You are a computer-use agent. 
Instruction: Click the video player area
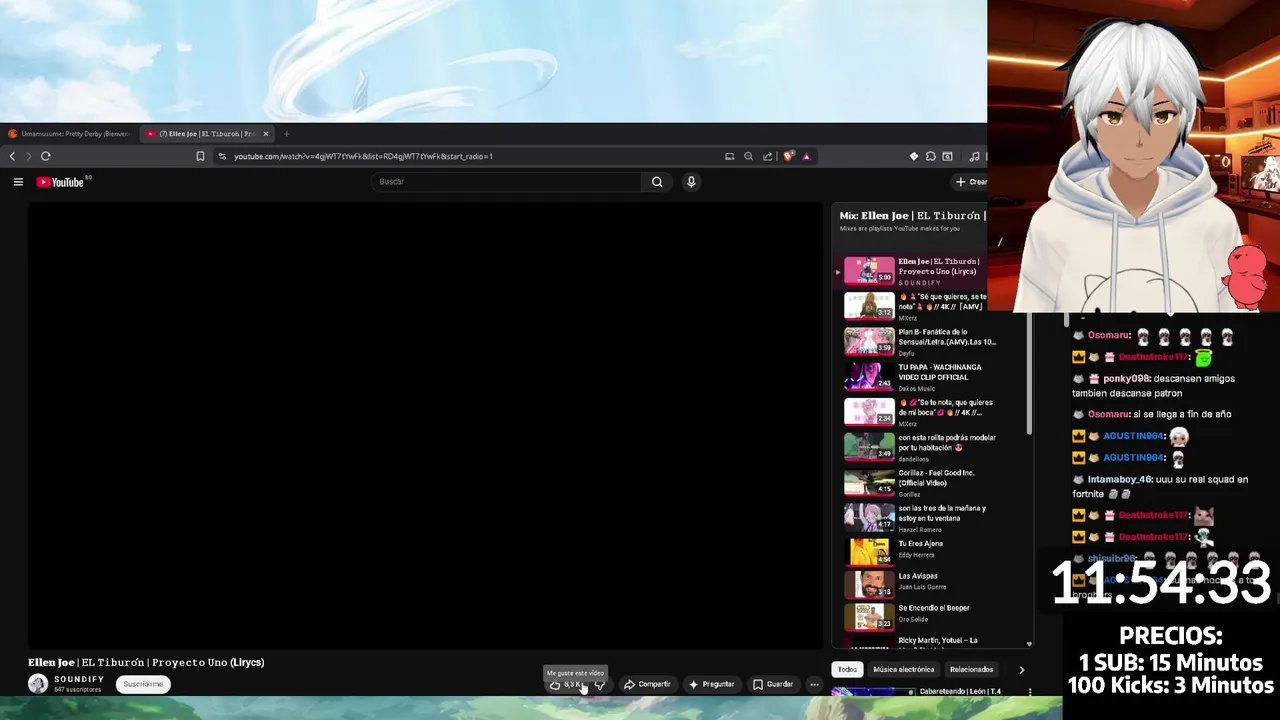click(x=425, y=425)
